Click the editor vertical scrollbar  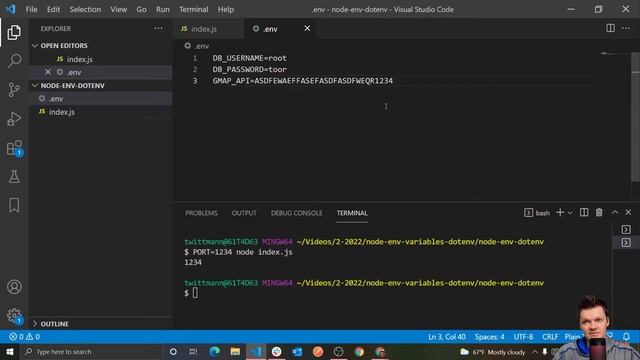(x=635, y=118)
